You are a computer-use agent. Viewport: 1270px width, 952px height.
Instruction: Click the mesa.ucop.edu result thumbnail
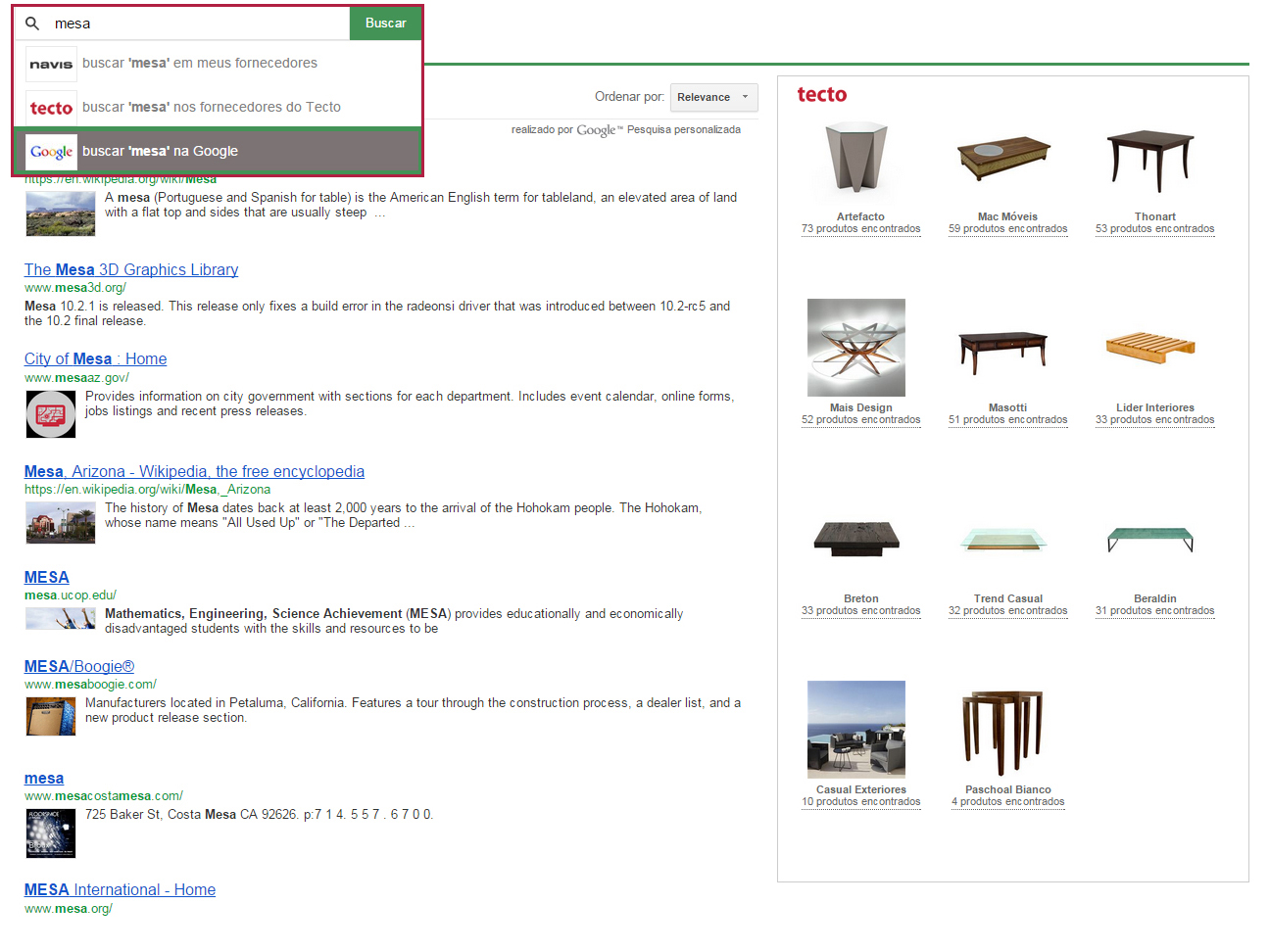click(x=61, y=618)
